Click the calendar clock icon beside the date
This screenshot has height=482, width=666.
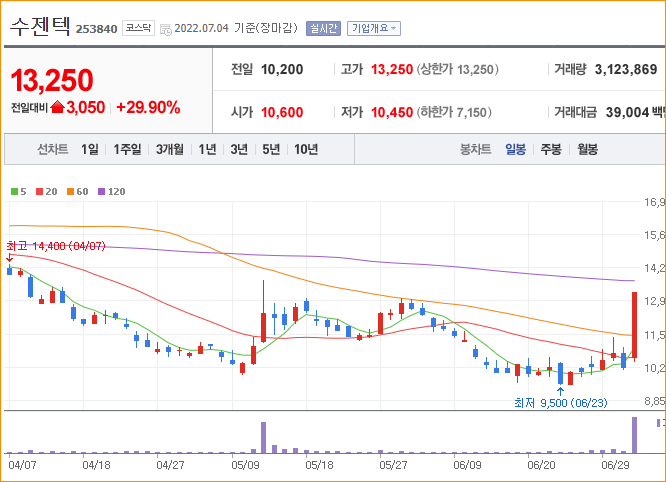click(x=166, y=29)
